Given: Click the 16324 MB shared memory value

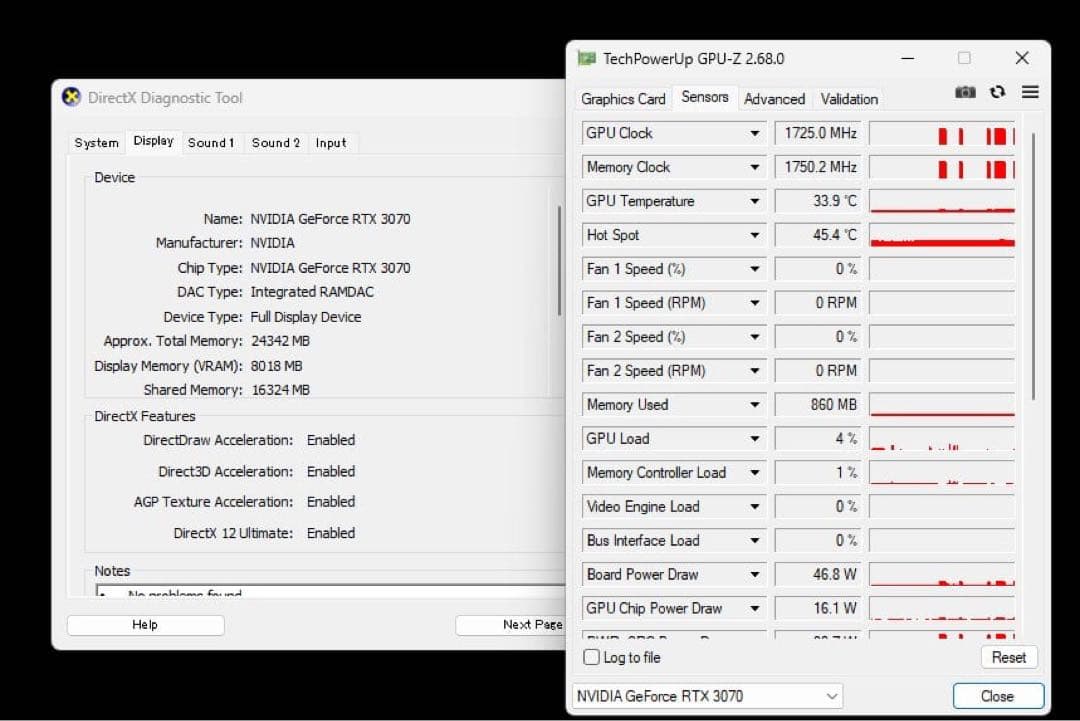Looking at the screenshot, I should [280, 390].
